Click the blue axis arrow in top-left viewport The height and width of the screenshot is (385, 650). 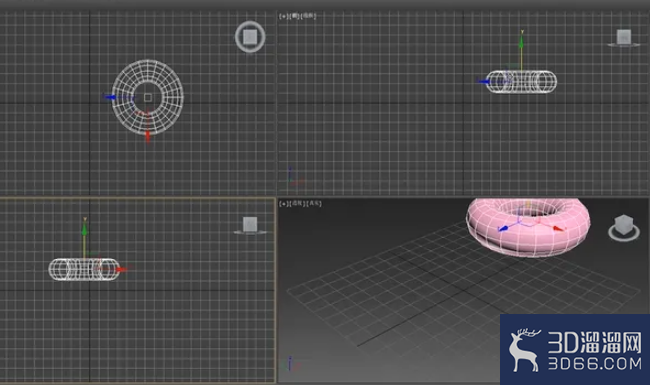pos(110,97)
